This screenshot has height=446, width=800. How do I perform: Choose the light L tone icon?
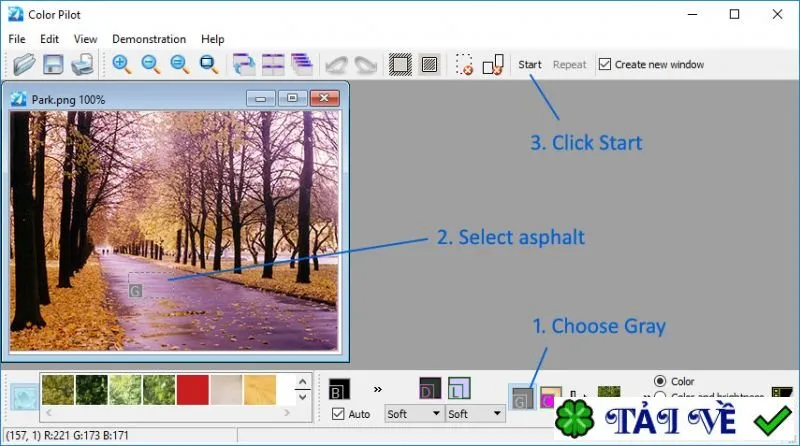459,388
